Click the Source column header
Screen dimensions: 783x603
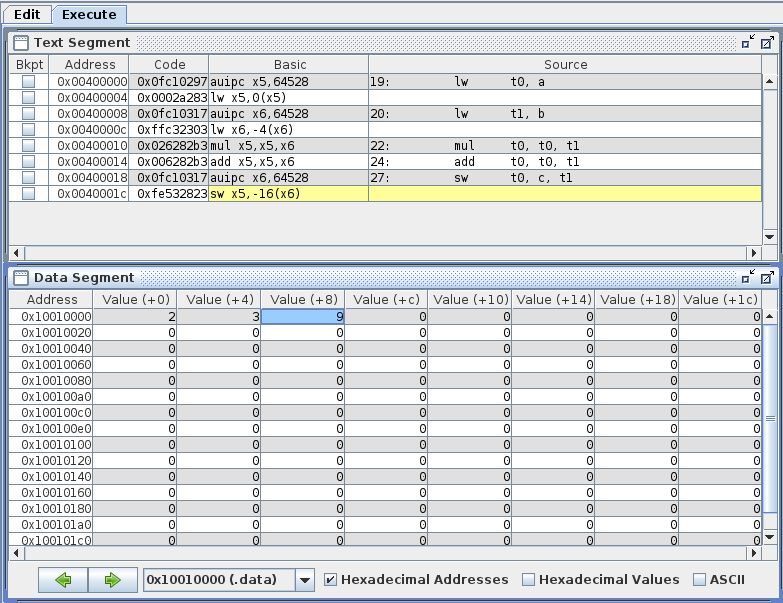click(565, 65)
